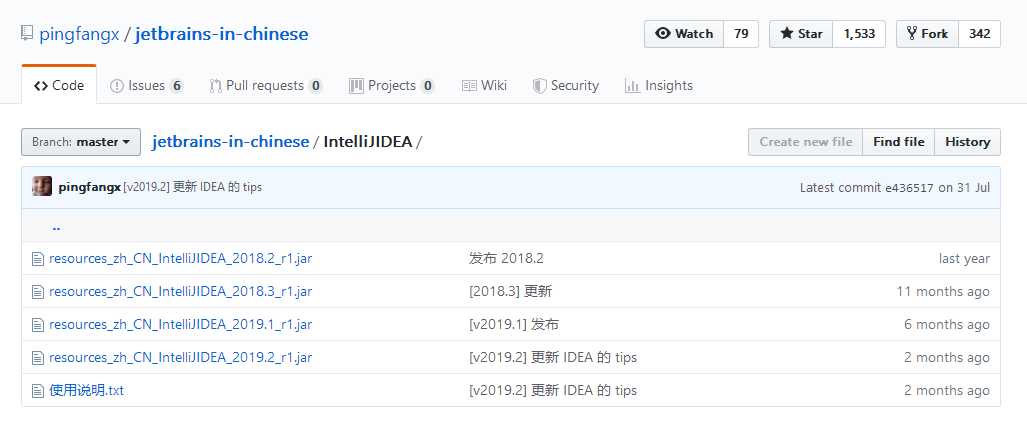Open the Wiki tab

(x=484, y=86)
